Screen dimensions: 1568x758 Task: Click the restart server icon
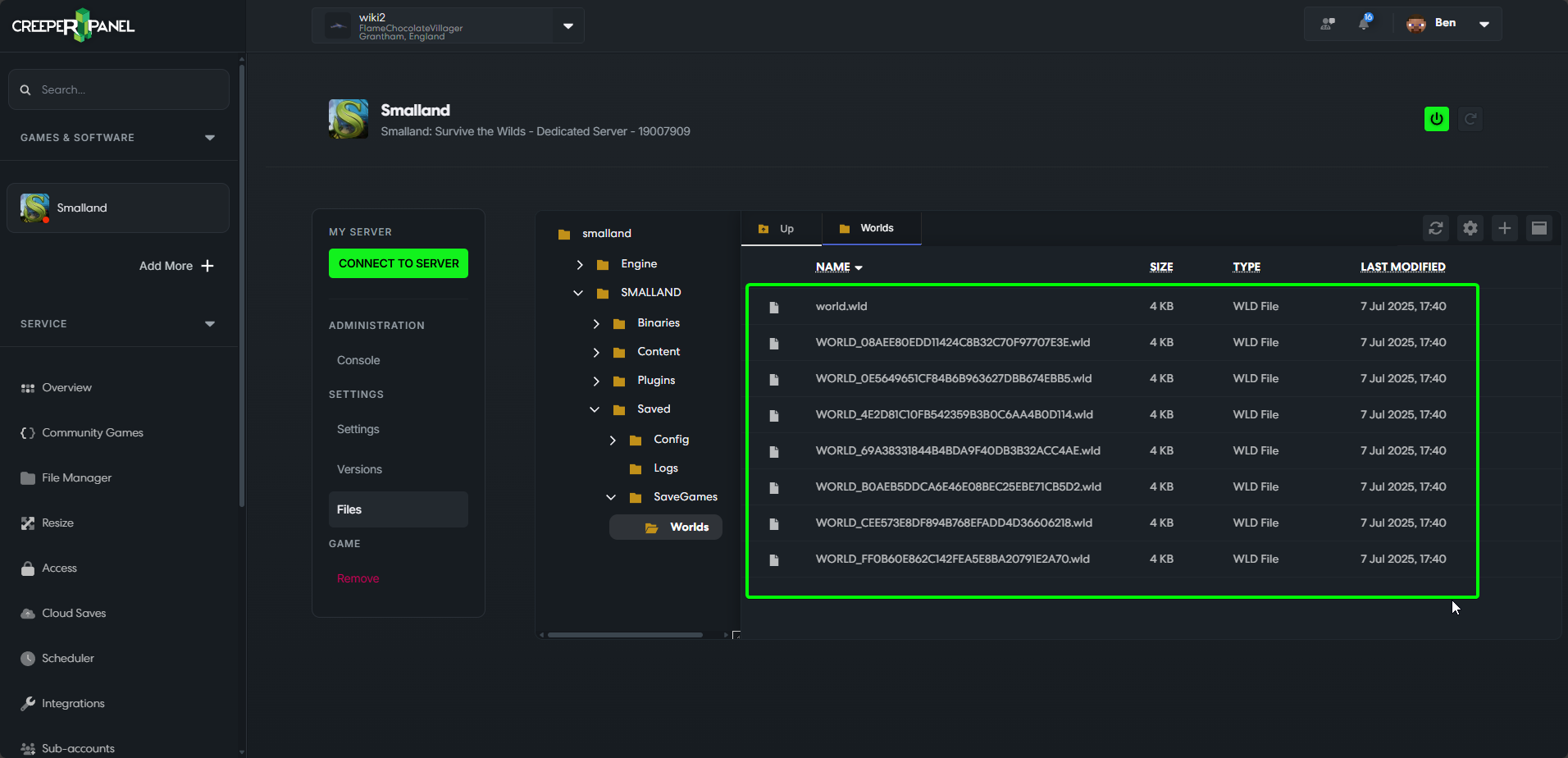click(x=1471, y=119)
